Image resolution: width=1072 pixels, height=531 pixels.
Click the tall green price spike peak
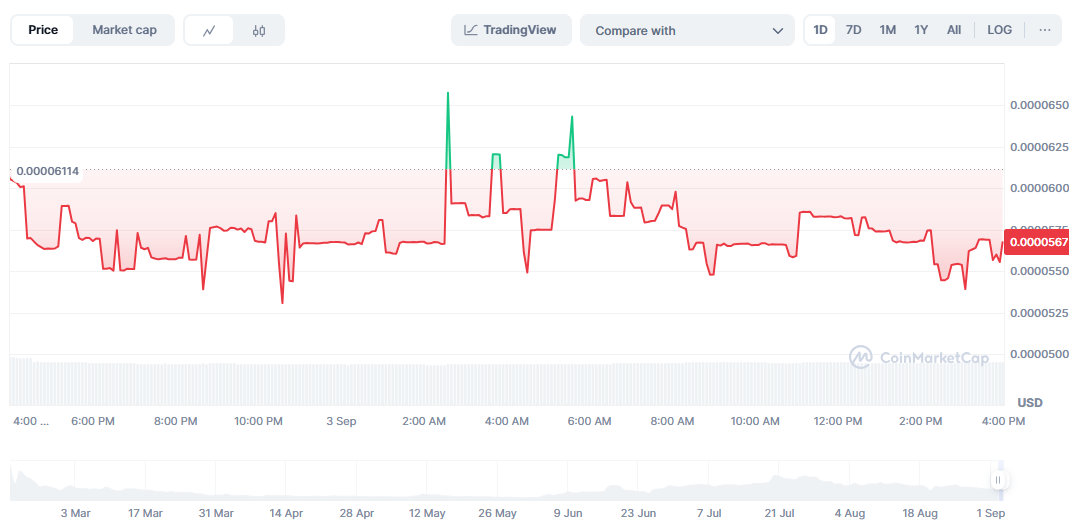(x=447, y=93)
